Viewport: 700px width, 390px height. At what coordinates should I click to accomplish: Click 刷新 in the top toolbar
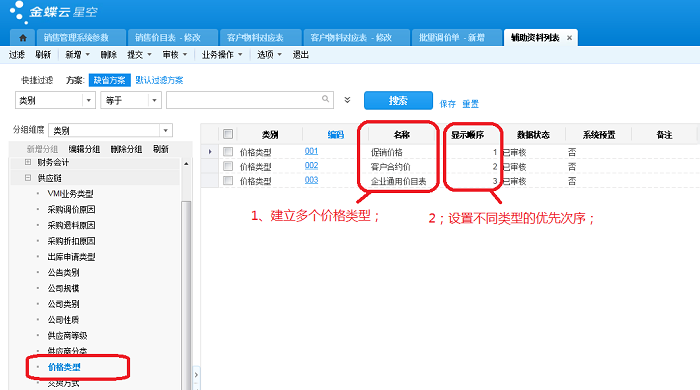coord(43,54)
